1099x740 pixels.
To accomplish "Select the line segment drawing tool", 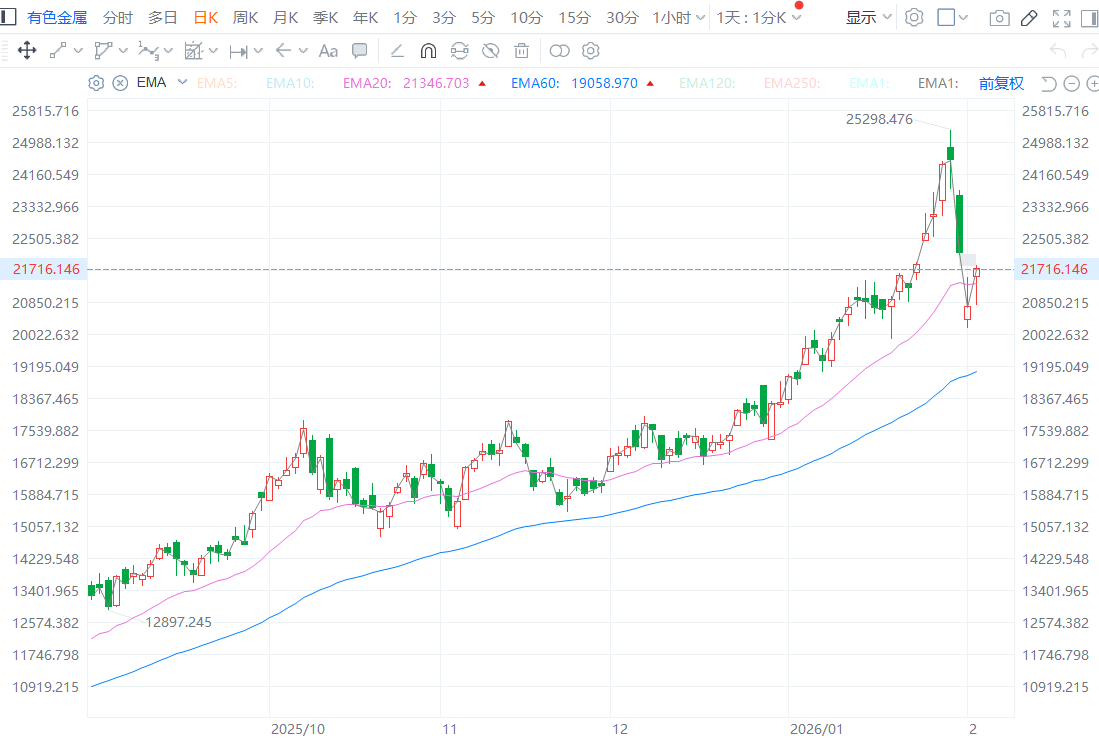I will (x=58, y=50).
